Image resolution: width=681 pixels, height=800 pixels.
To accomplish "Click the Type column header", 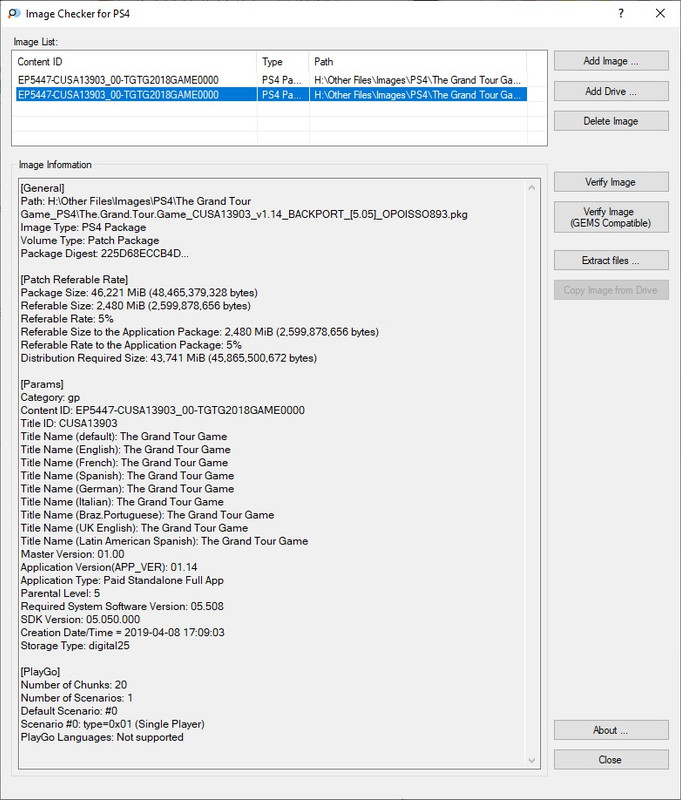I will (283, 62).
